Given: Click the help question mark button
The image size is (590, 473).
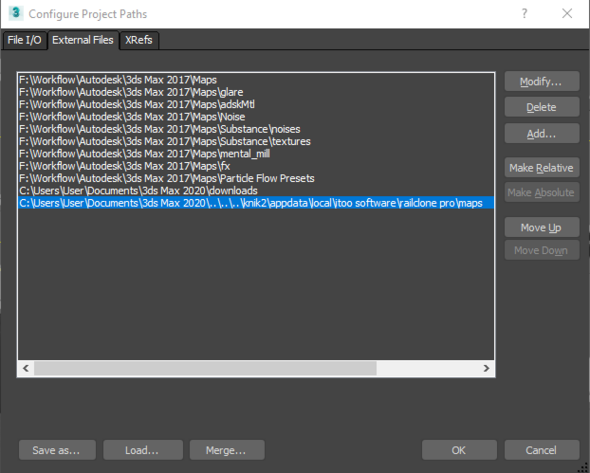Looking at the screenshot, I should coord(525,14).
